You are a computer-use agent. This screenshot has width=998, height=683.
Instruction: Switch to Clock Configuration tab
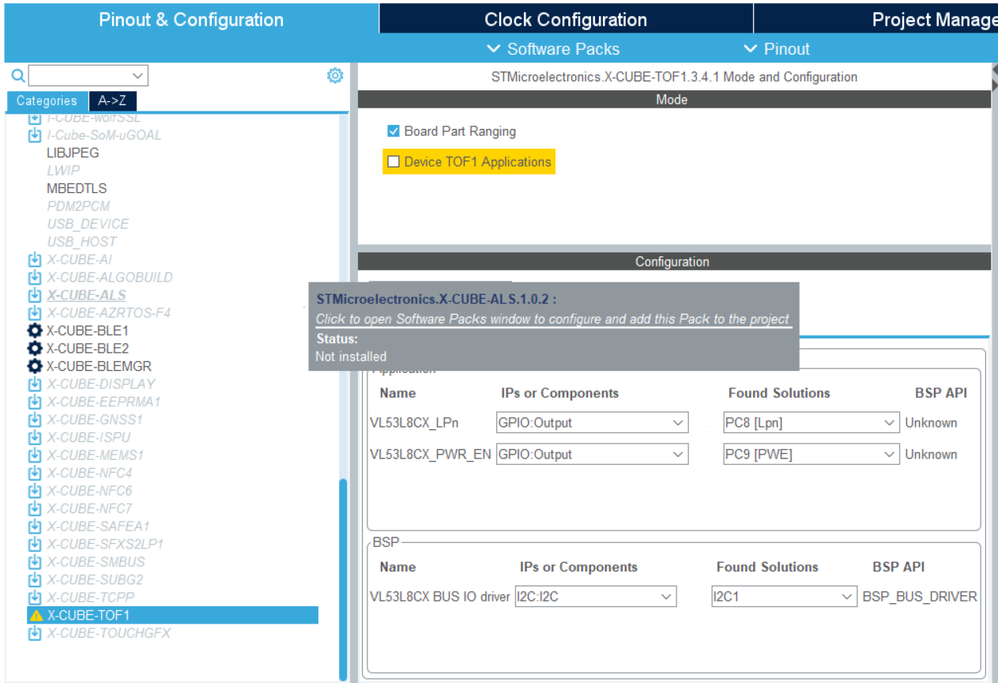pyautogui.click(x=566, y=19)
